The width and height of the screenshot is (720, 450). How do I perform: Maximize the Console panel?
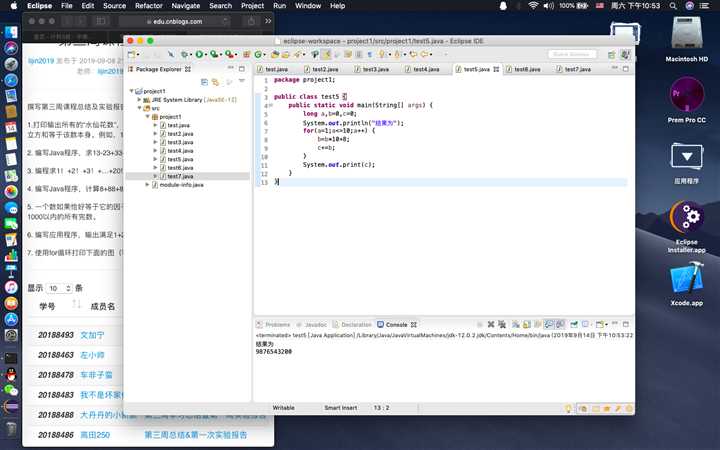[625, 324]
